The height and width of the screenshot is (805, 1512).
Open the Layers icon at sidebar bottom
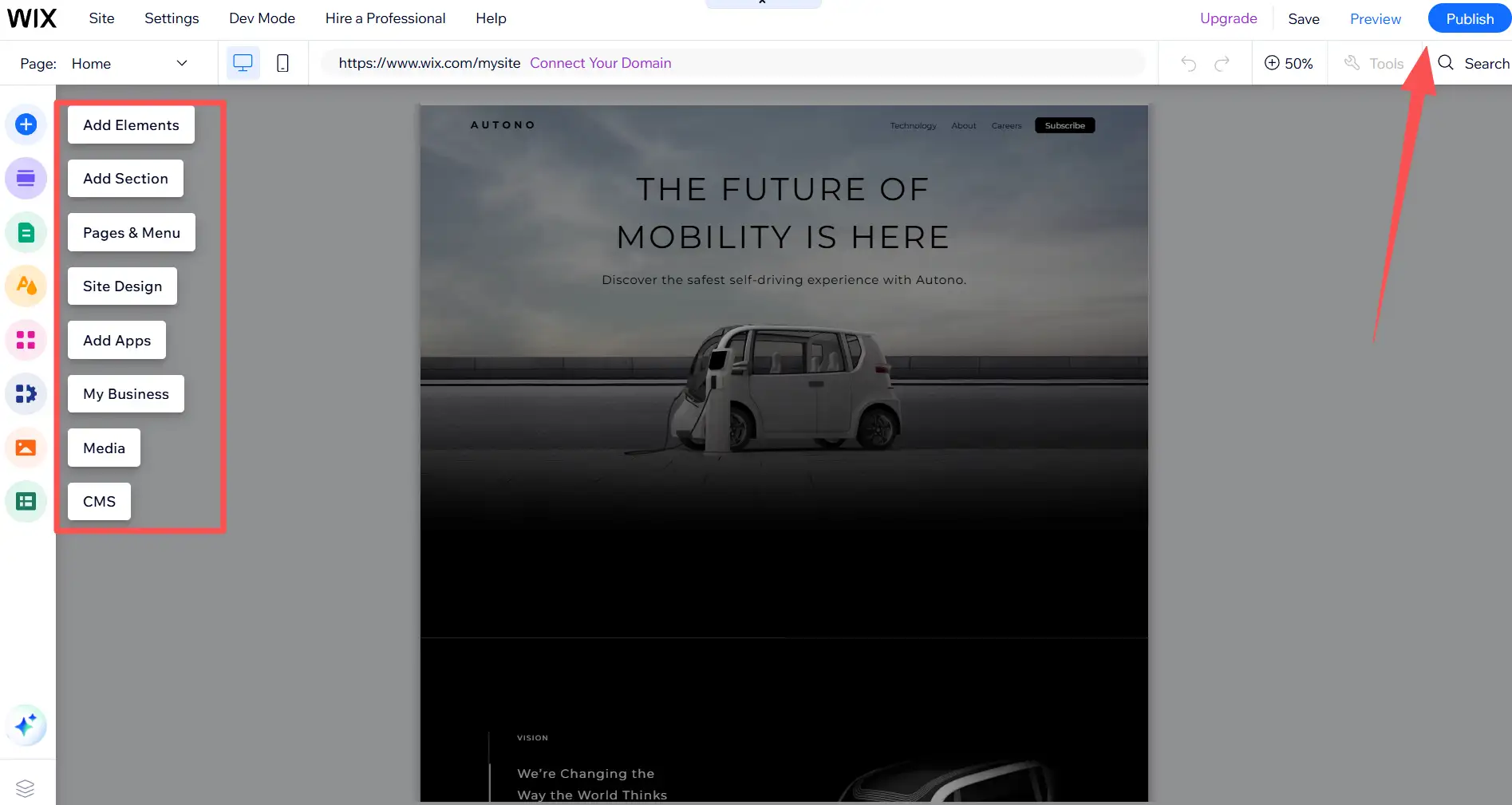point(26,788)
